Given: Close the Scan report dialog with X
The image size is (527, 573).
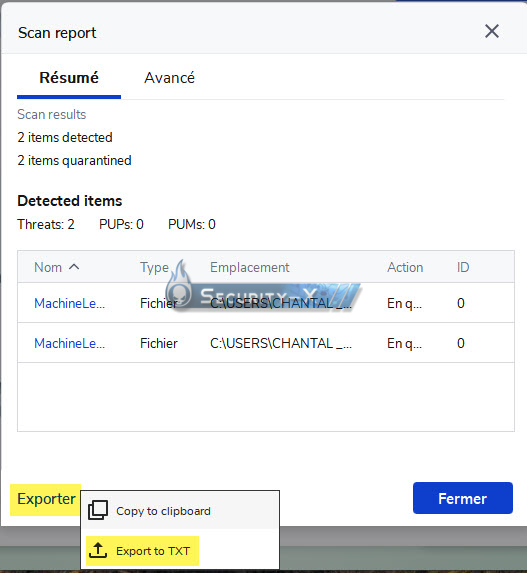Looking at the screenshot, I should tap(492, 31).
